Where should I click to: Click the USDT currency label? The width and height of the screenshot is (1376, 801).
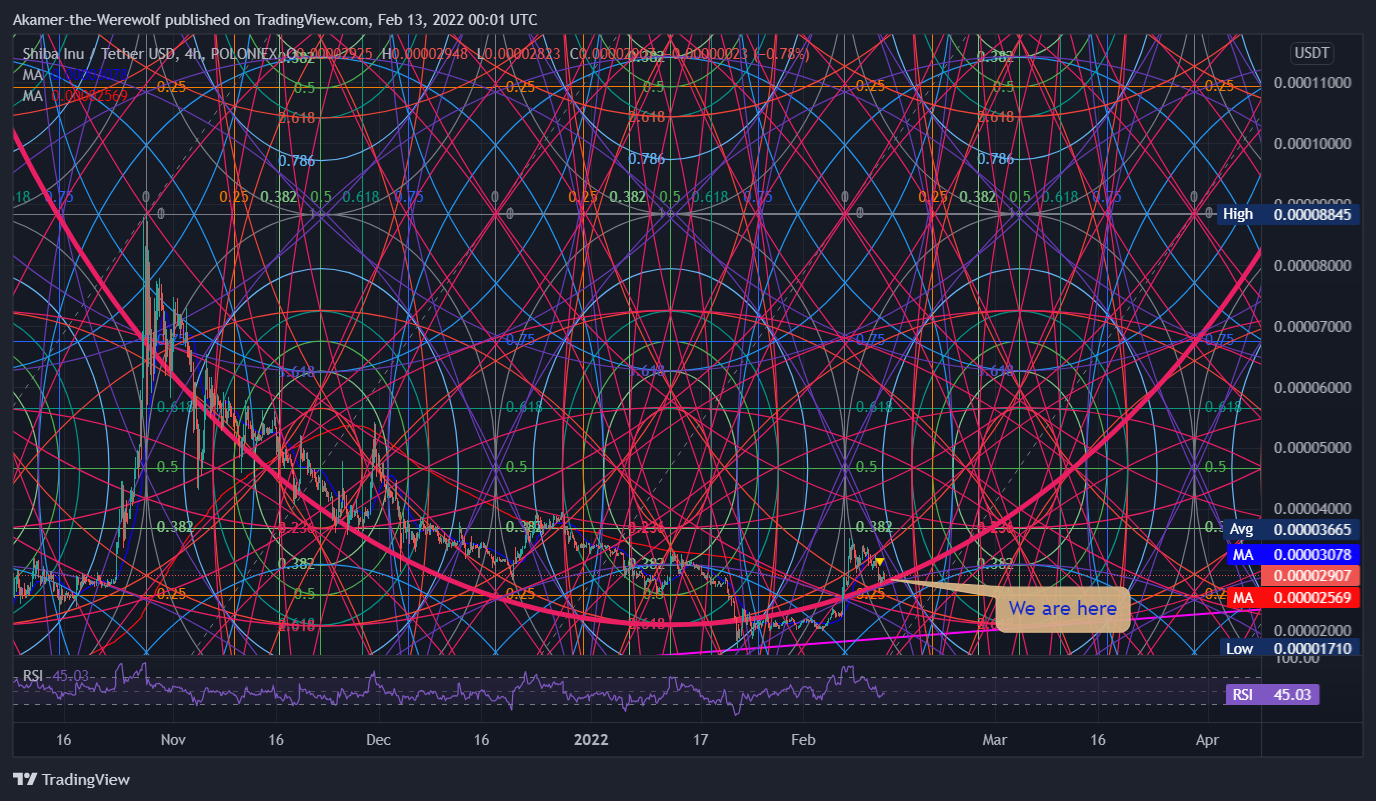click(1310, 52)
